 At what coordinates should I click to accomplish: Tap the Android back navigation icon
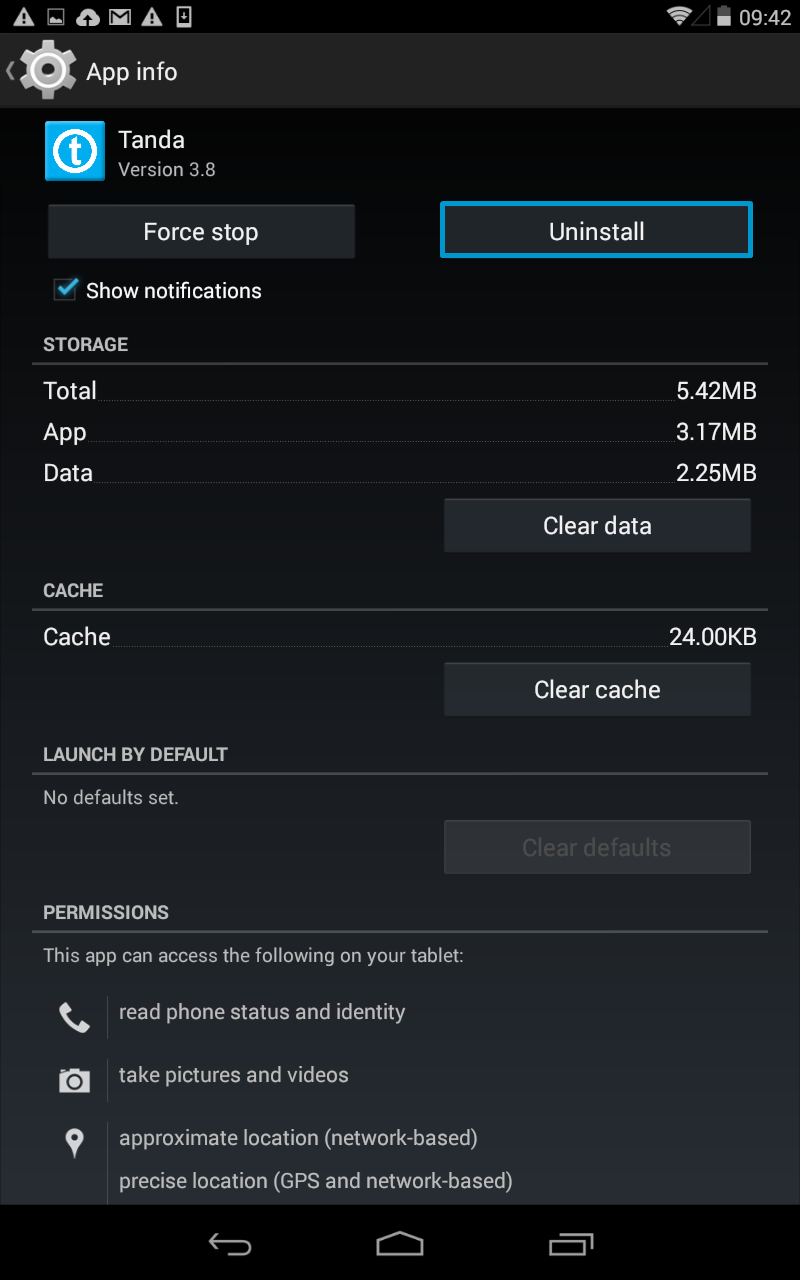coord(229,1243)
